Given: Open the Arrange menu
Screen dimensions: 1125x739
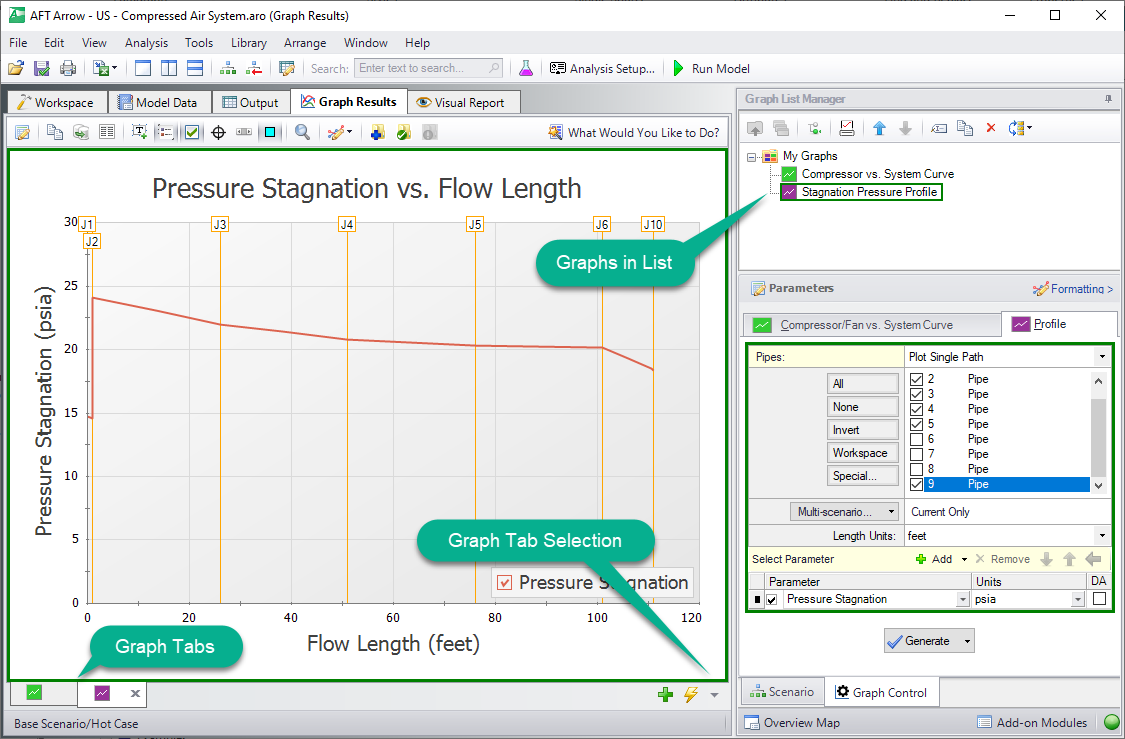Looking at the screenshot, I should pyautogui.click(x=305, y=43).
